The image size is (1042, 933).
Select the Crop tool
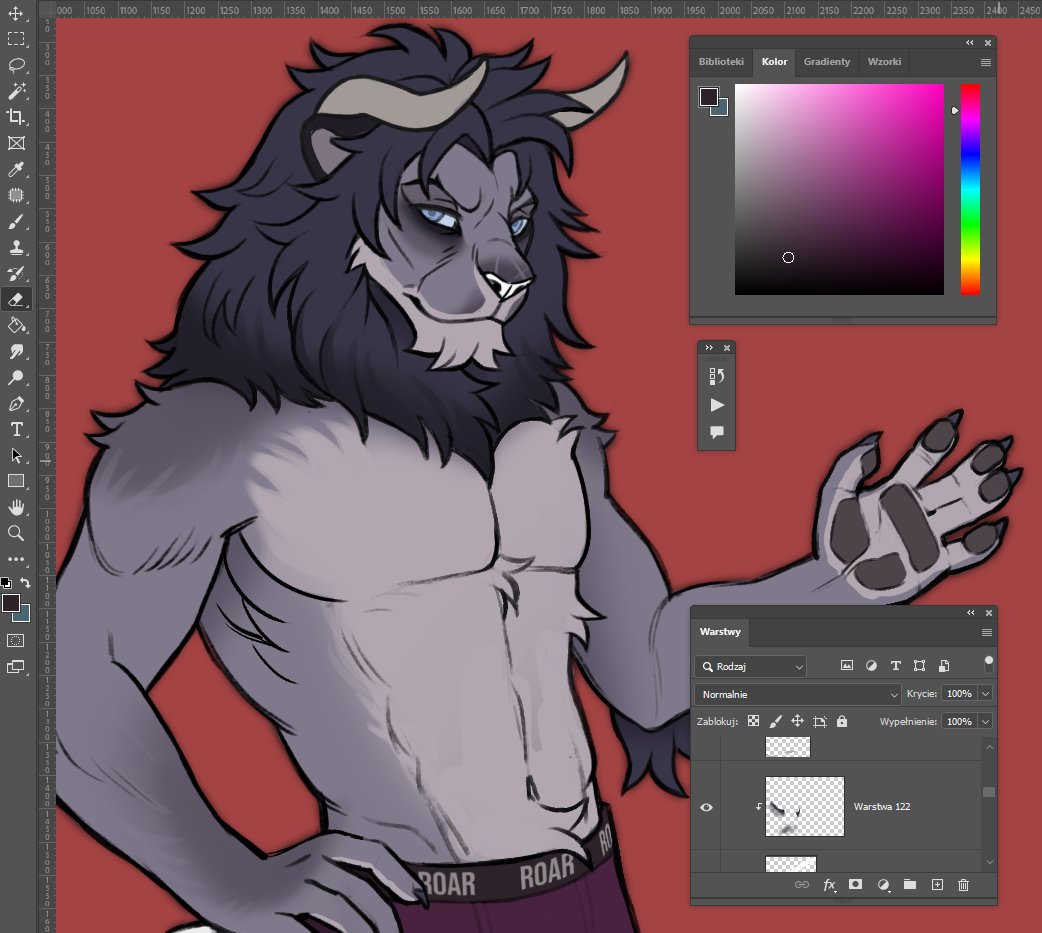point(16,117)
